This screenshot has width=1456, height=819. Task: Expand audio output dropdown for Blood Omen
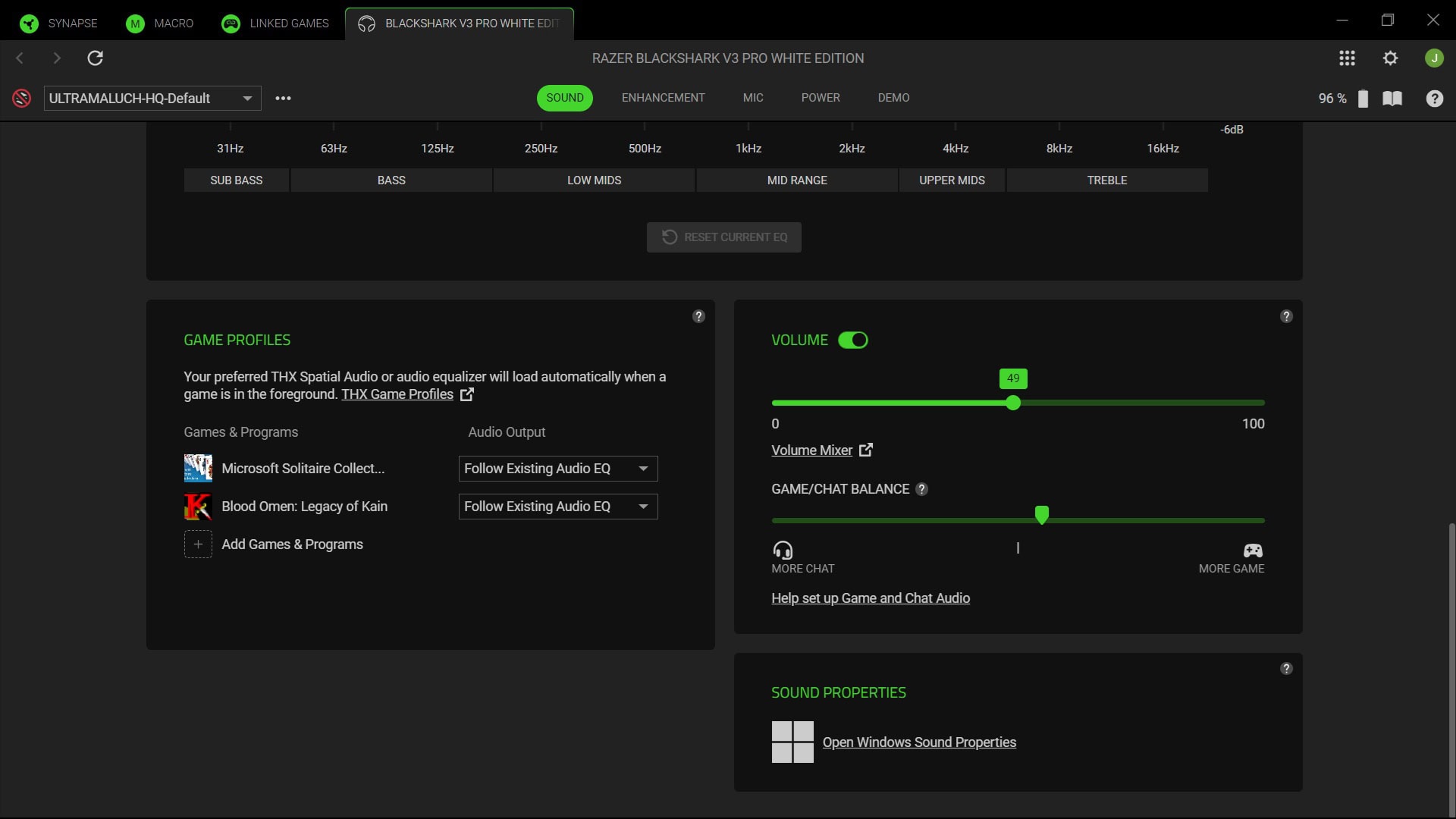pyautogui.click(x=558, y=507)
